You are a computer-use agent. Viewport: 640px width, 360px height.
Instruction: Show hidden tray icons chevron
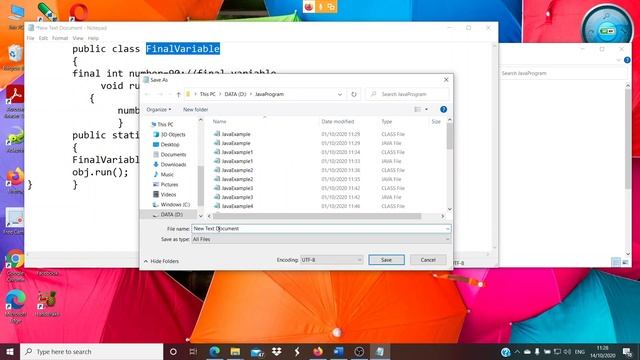click(x=517, y=351)
